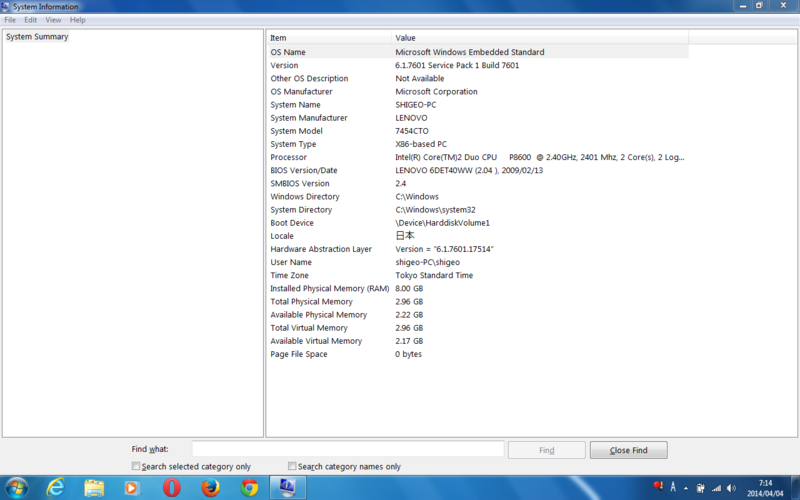
Task: Enable 'Search category names only' checkbox
Action: pos(292,466)
